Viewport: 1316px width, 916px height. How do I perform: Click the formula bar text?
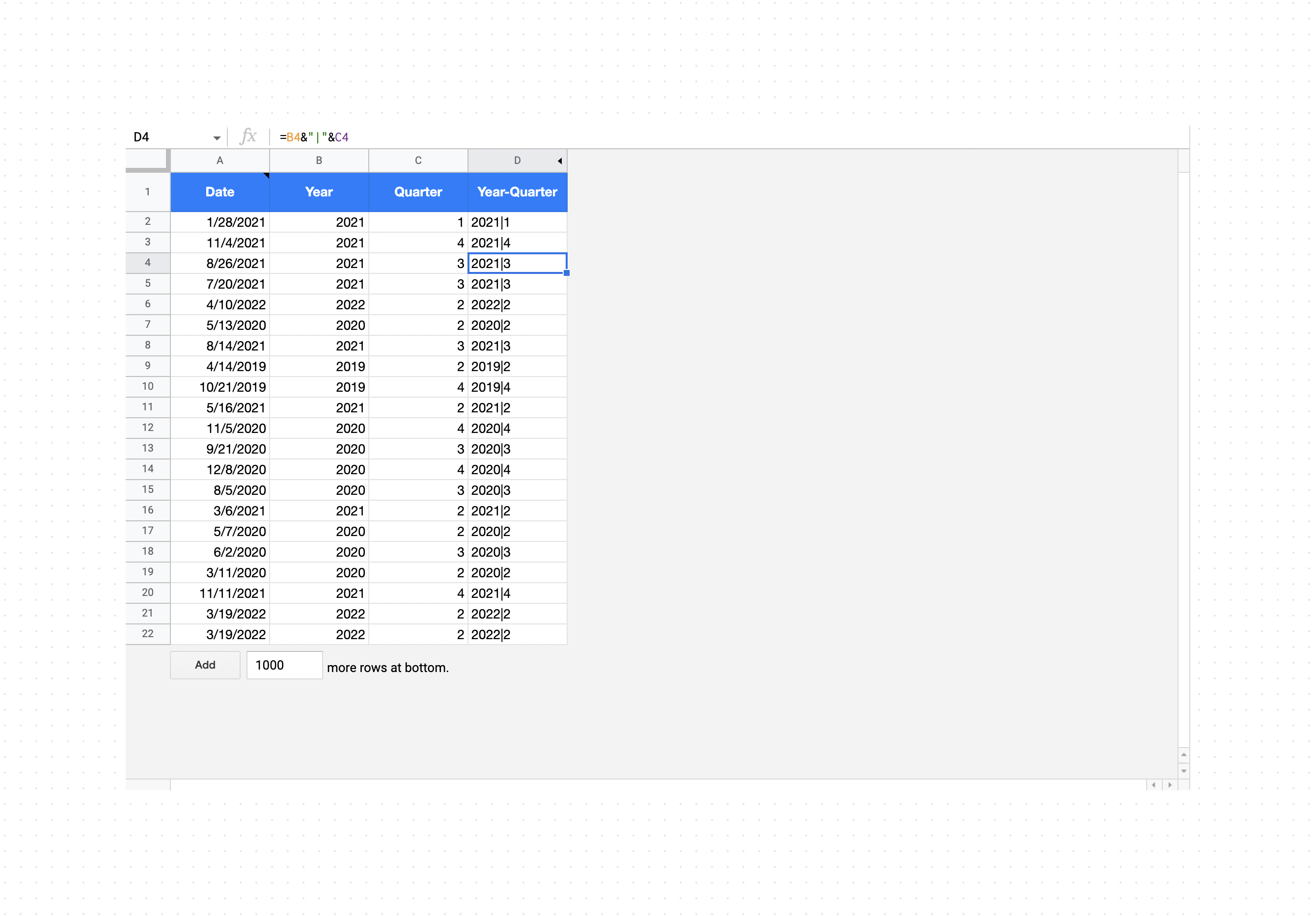[314, 137]
